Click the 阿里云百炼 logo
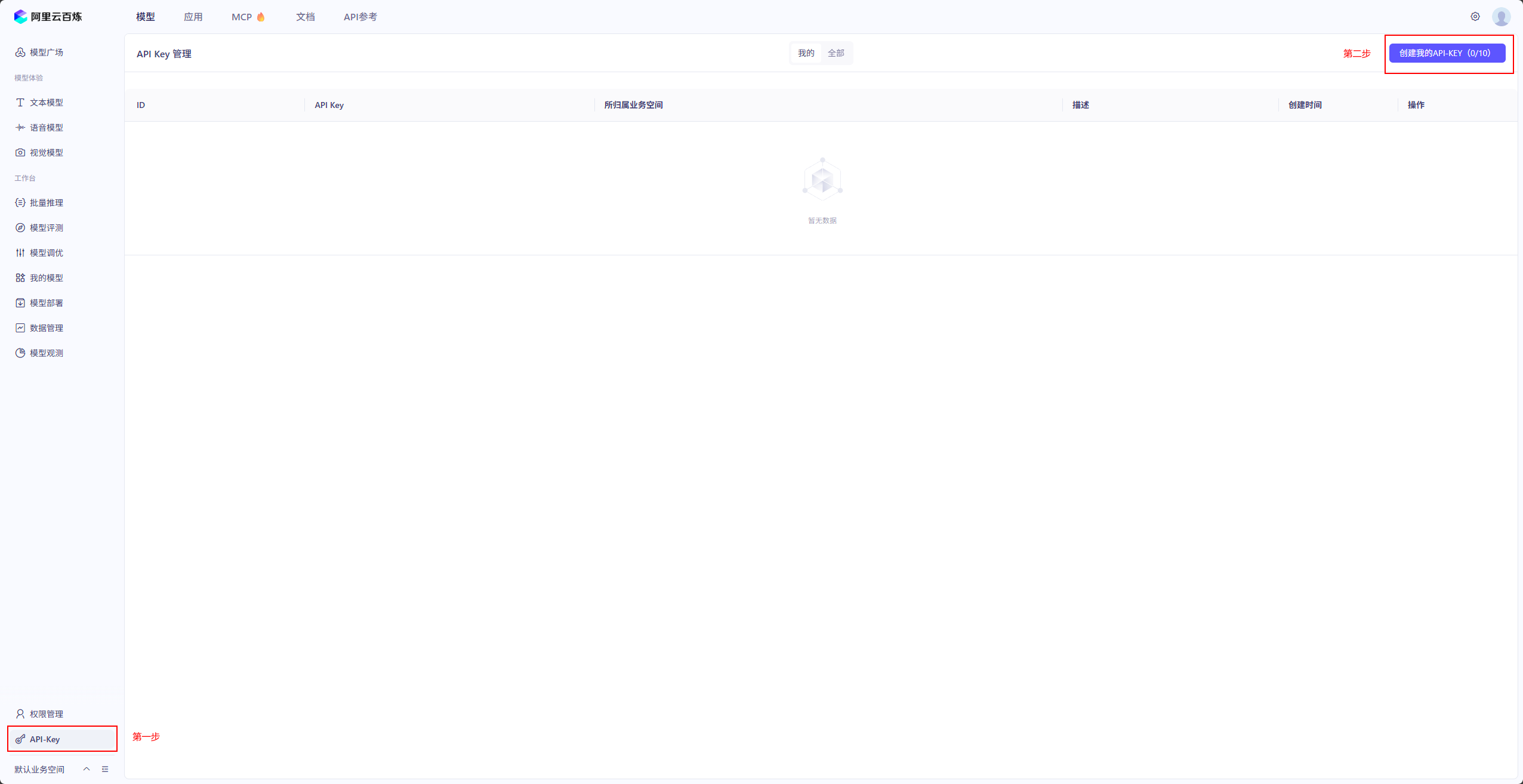The width and height of the screenshot is (1523, 784). [48, 17]
